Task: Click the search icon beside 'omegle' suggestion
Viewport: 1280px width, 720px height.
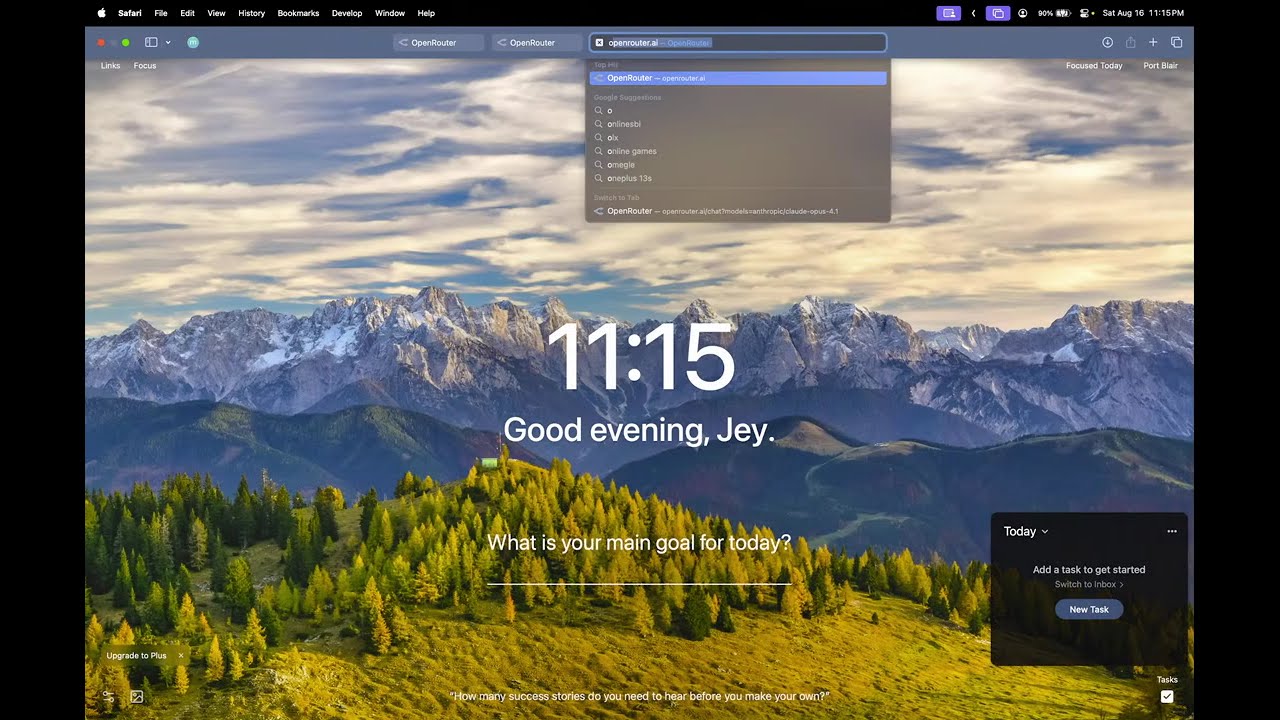Action: 599,165
